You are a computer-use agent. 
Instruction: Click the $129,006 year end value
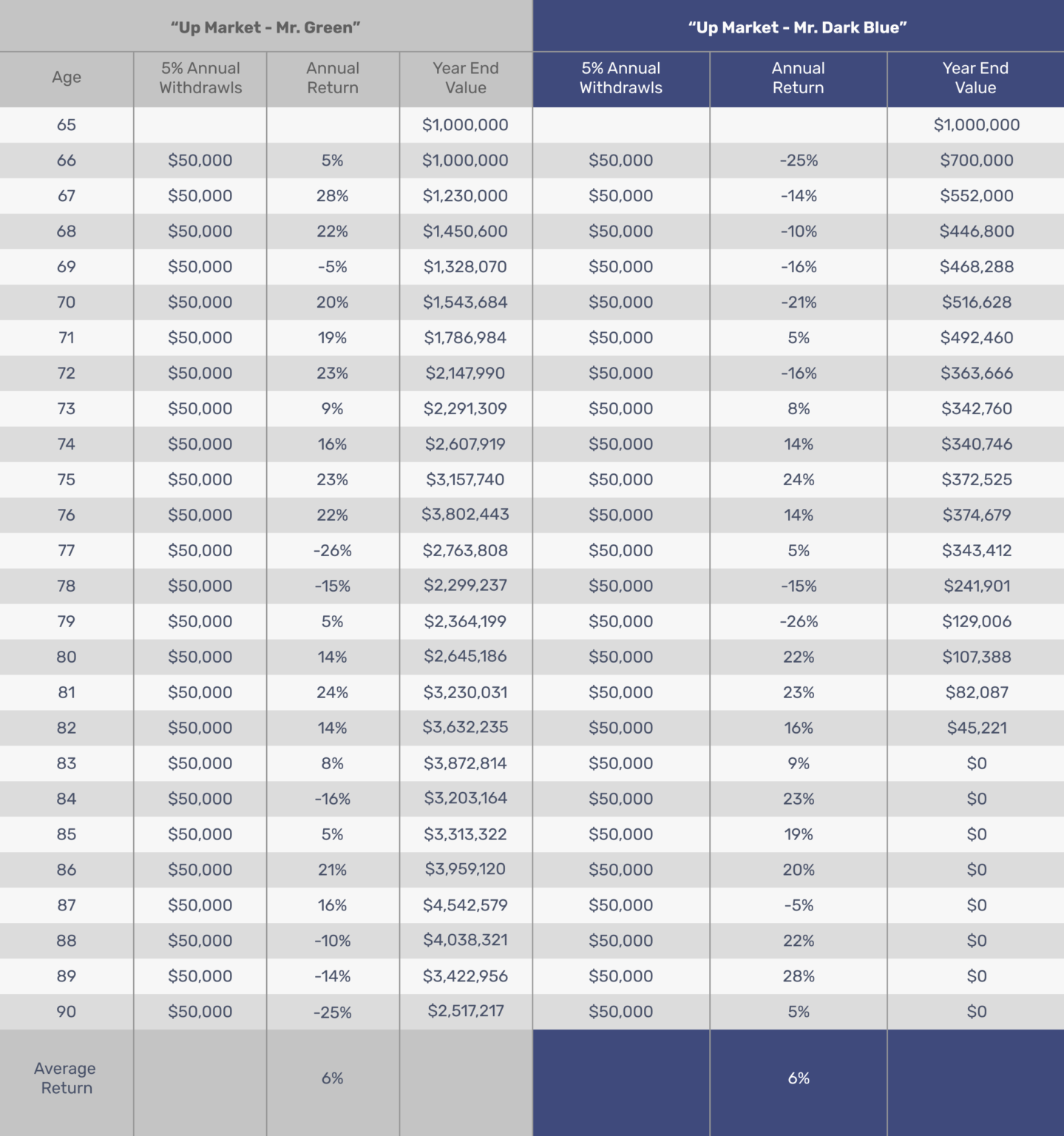976,622
